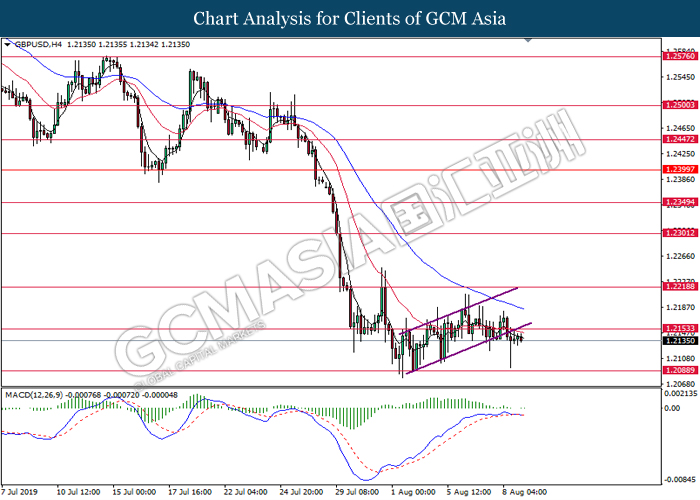The width and height of the screenshot is (700, 500).
Task: Click the GBPUSD,H4 symbol label
Action: coord(37,45)
